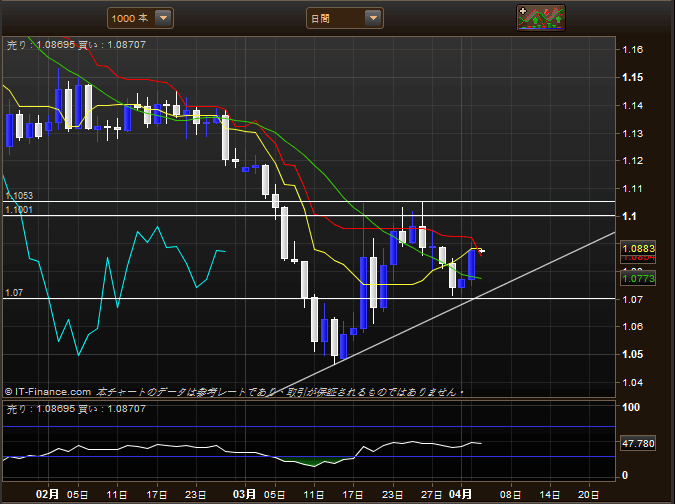Viewport: 675px width, 504px height.
Task: Click the 04月 date axis label
Action: pos(460,494)
